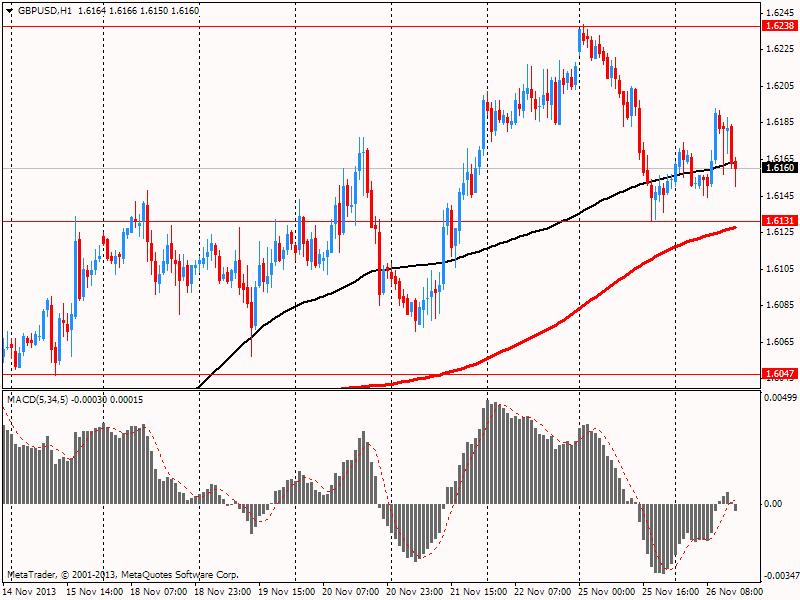Click the current price 1.6160 label
The image size is (800, 600).
click(x=780, y=167)
